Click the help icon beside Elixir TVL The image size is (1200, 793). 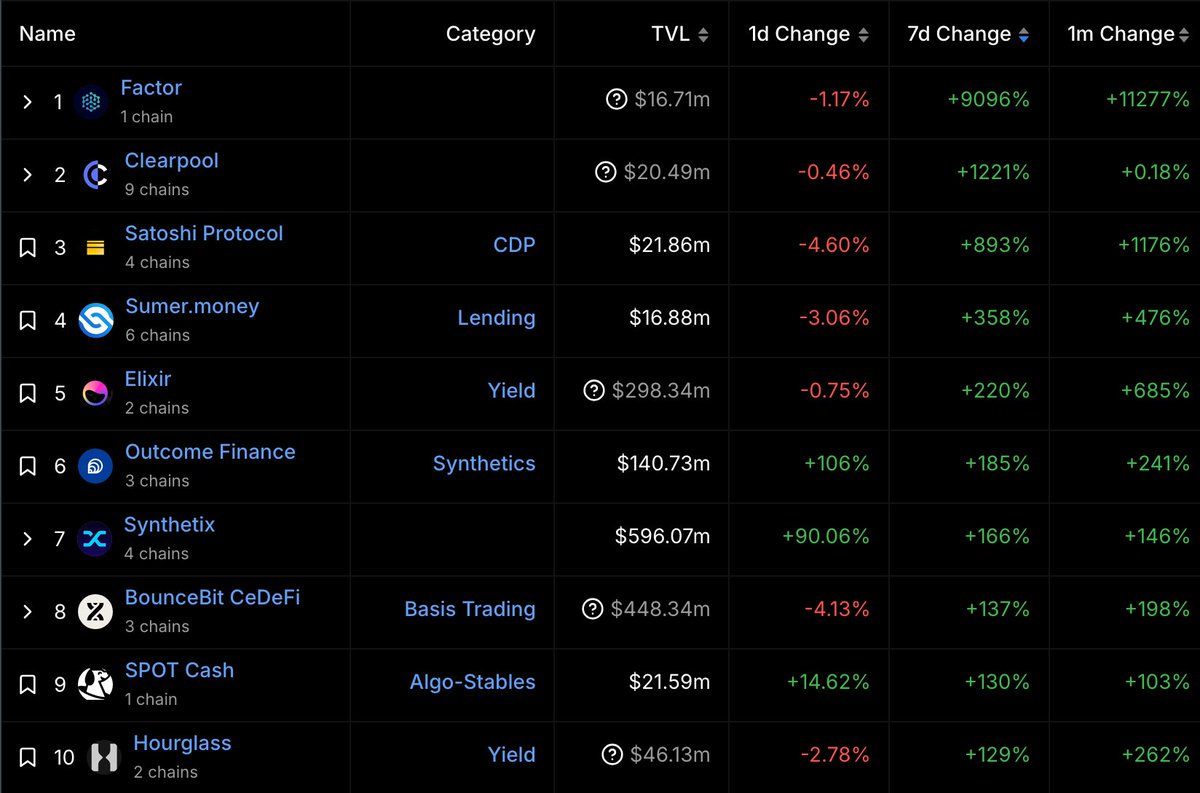(594, 390)
